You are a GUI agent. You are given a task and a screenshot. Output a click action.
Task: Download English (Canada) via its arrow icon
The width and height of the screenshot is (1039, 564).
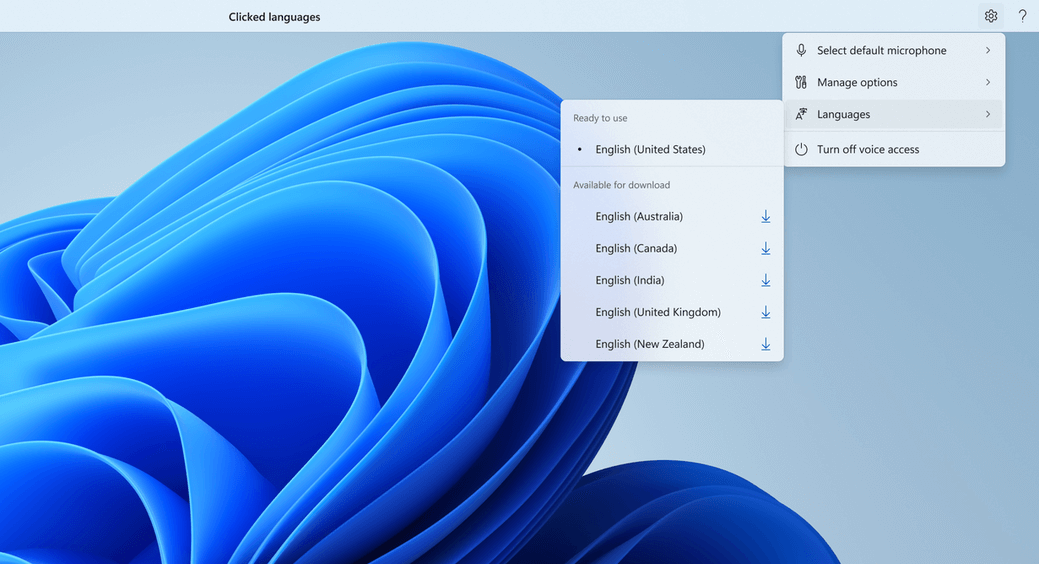[x=765, y=249]
